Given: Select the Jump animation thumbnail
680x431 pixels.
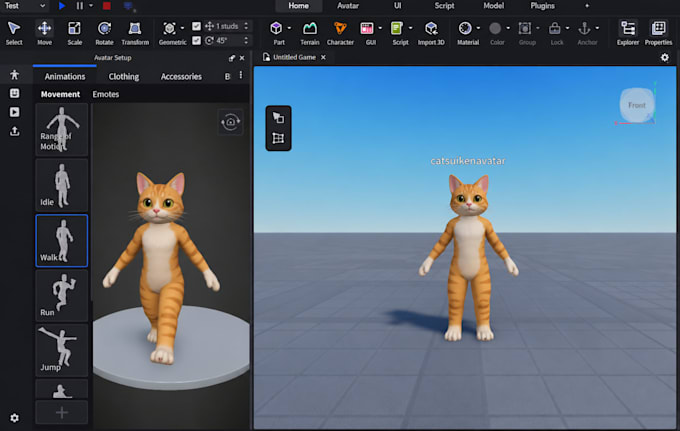Looking at the screenshot, I should click(x=62, y=351).
